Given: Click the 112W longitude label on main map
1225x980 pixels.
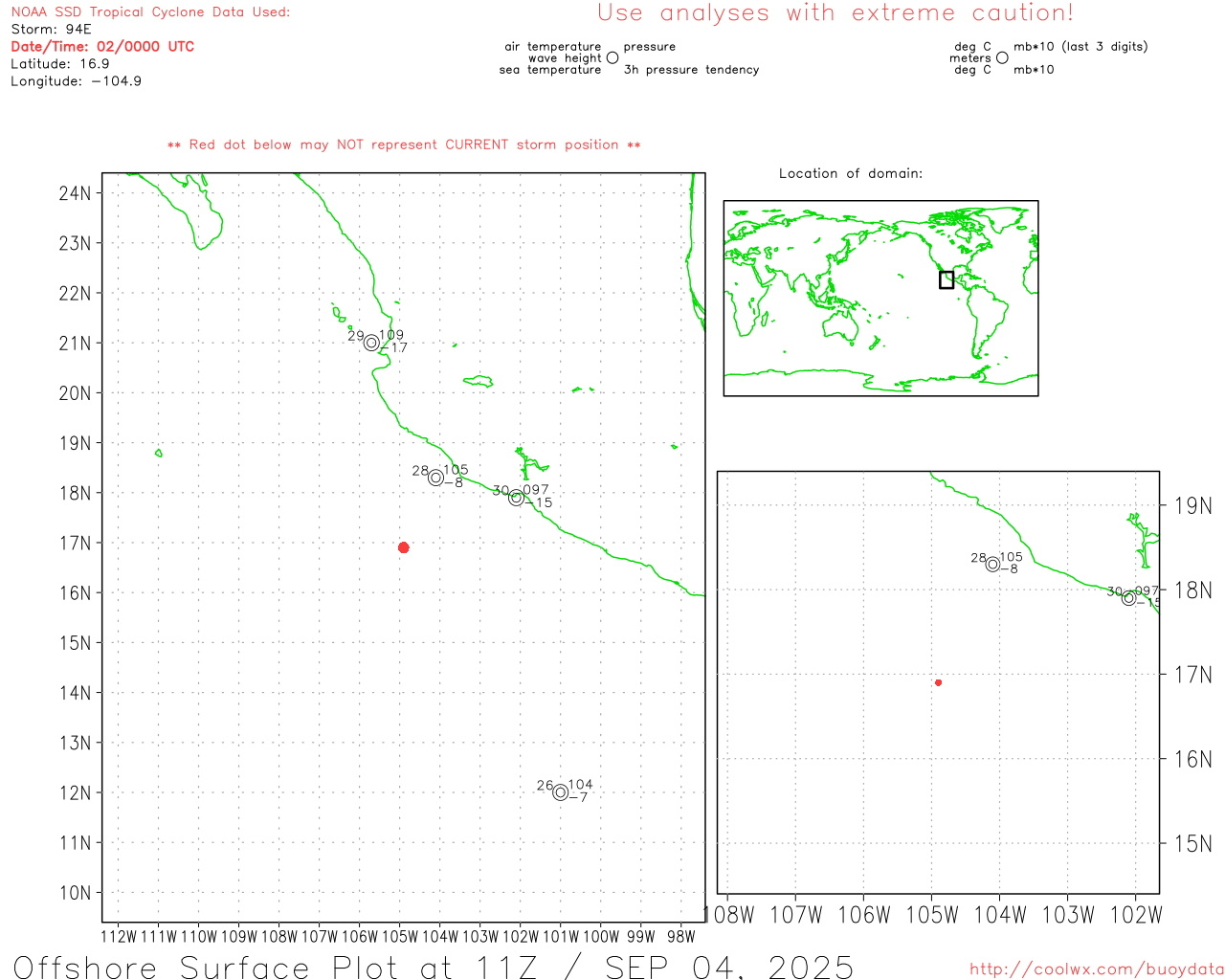Looking at the screenshot, I should [x=119, y=937].
